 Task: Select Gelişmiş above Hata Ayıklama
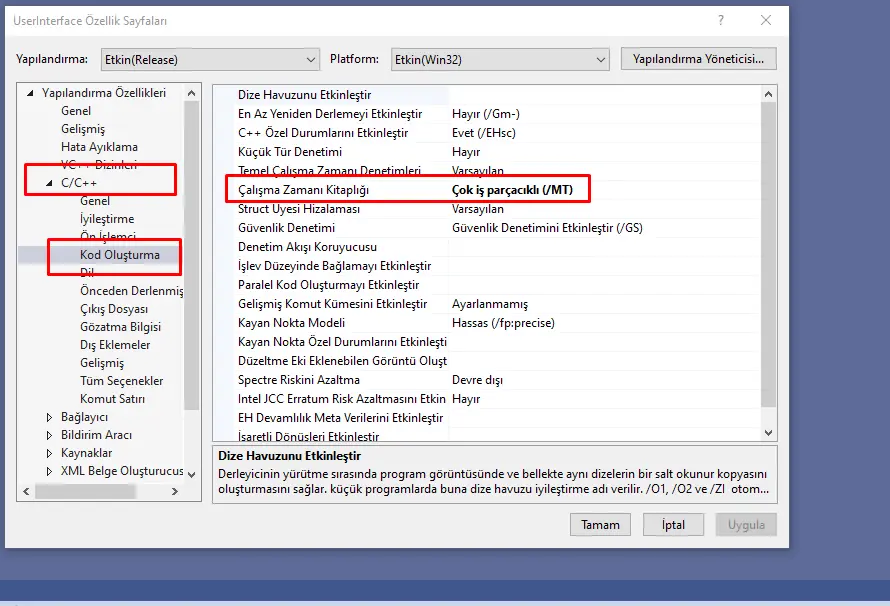click(x=83, y=129)
